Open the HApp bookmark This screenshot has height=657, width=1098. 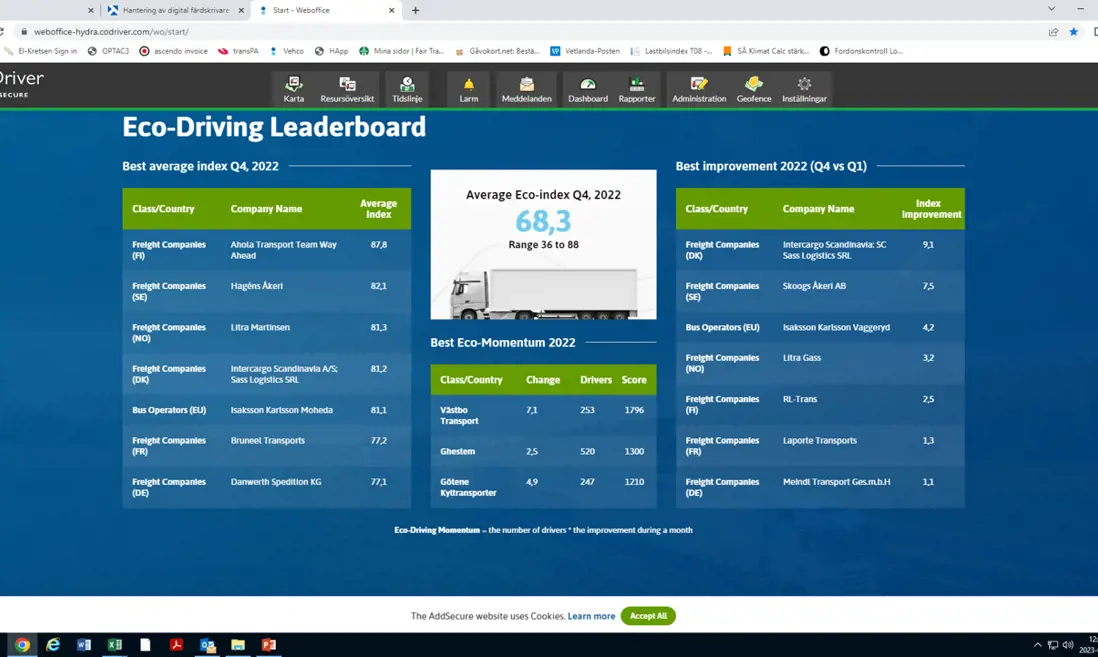tap(331, 51)
